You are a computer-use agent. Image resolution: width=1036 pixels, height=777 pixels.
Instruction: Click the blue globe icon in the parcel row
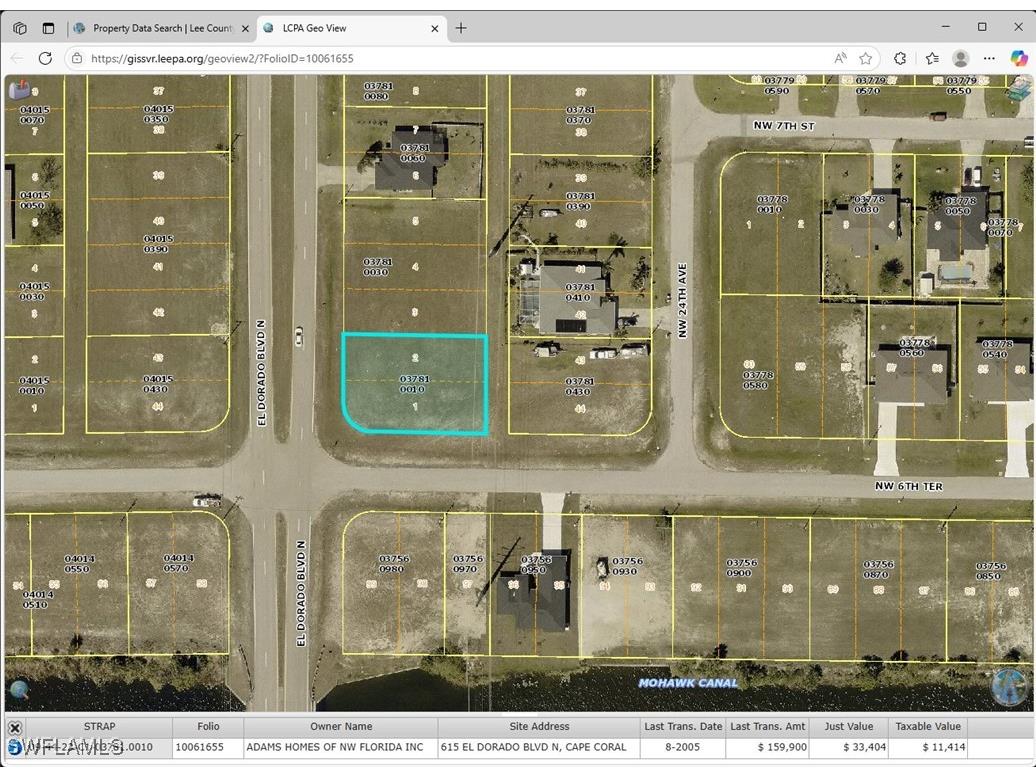pos(13,747)
